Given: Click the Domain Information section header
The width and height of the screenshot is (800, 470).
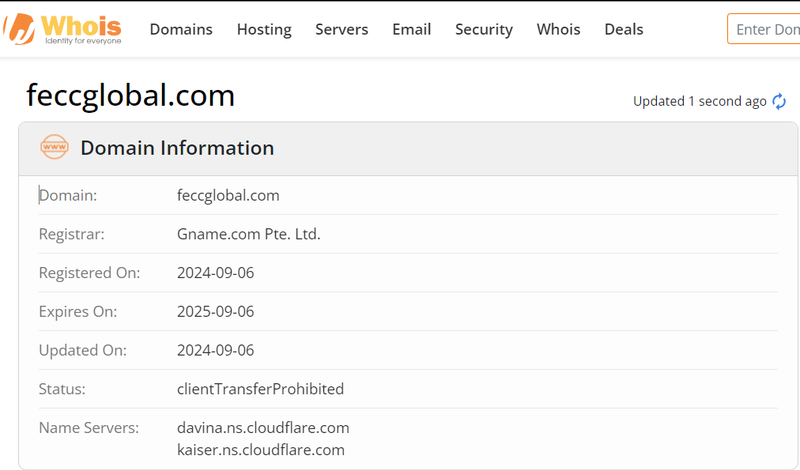Looking at the screenshot, I should tap(177, 147).
